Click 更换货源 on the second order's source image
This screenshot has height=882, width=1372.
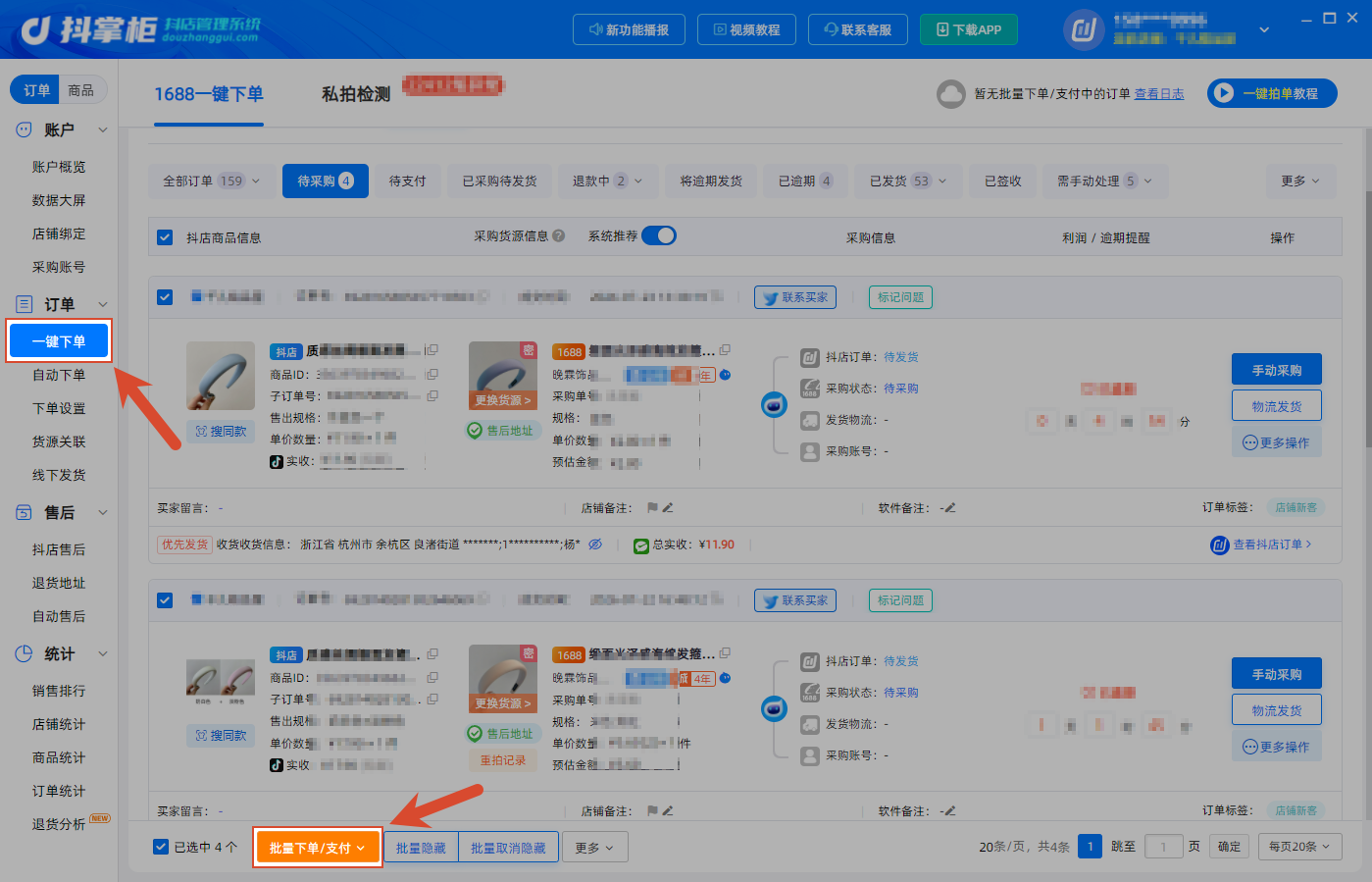503,703
